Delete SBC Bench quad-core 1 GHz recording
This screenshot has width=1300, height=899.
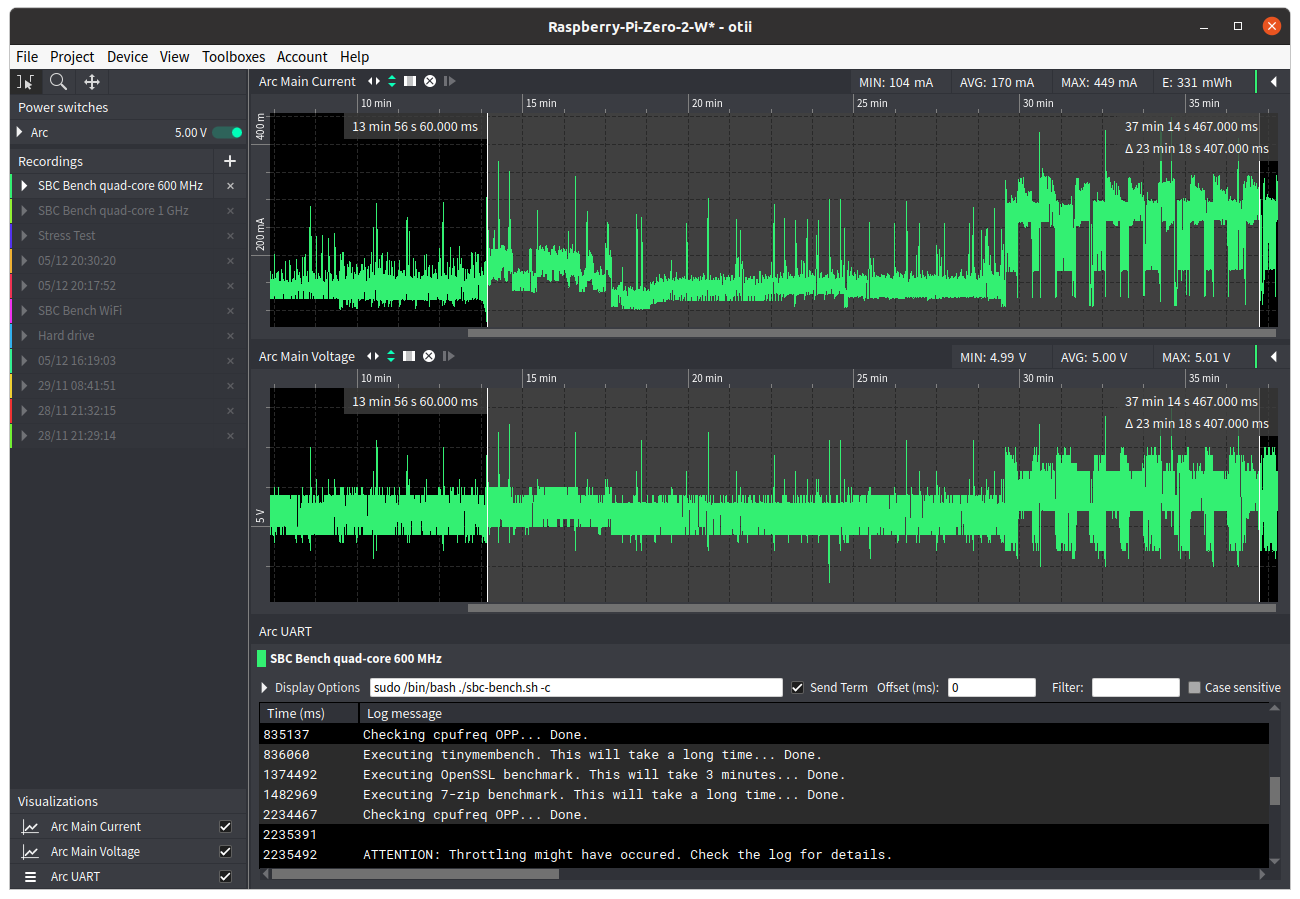click(x=230, y=211)
